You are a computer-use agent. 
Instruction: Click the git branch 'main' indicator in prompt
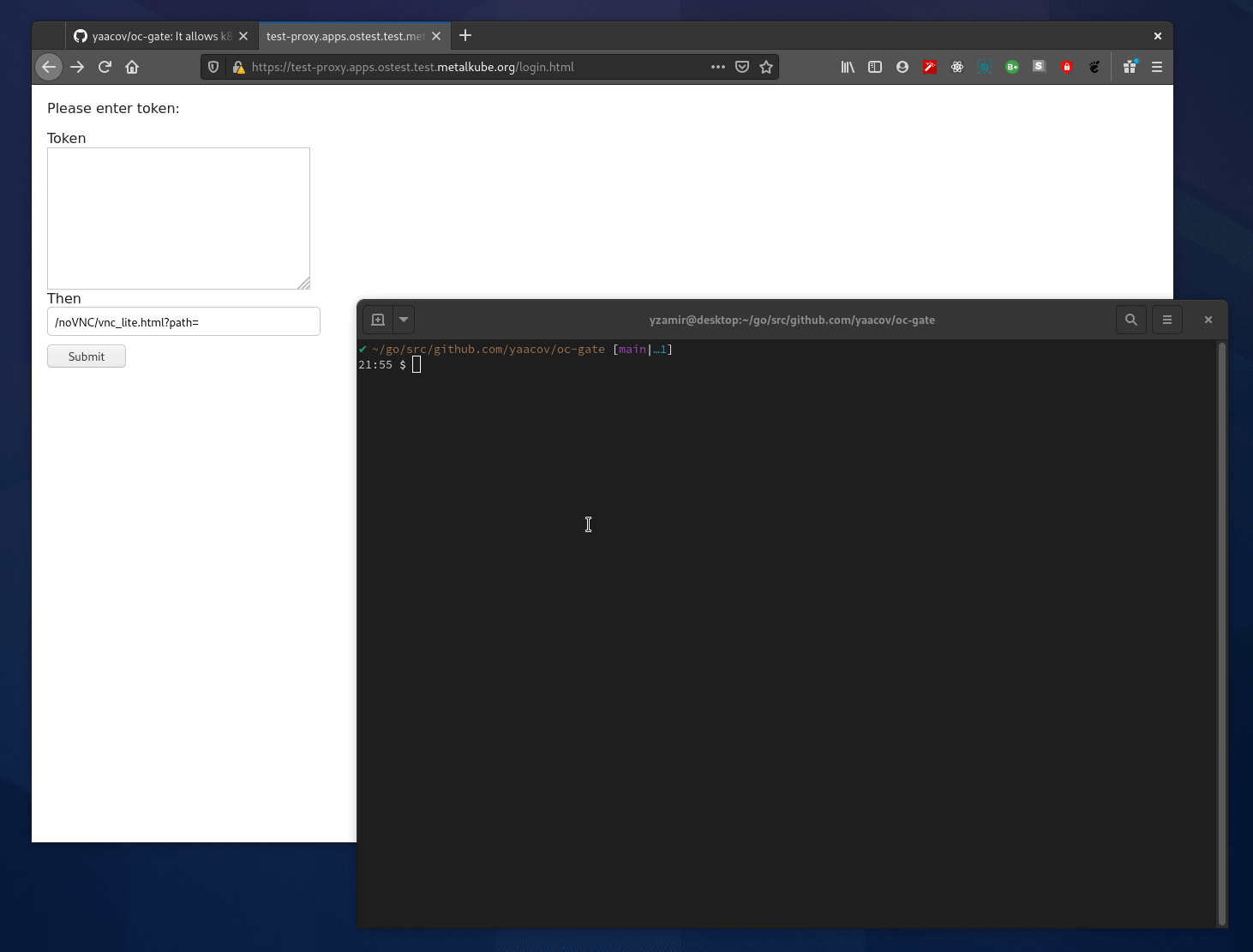pyautogui.click(x=632, y=349)
